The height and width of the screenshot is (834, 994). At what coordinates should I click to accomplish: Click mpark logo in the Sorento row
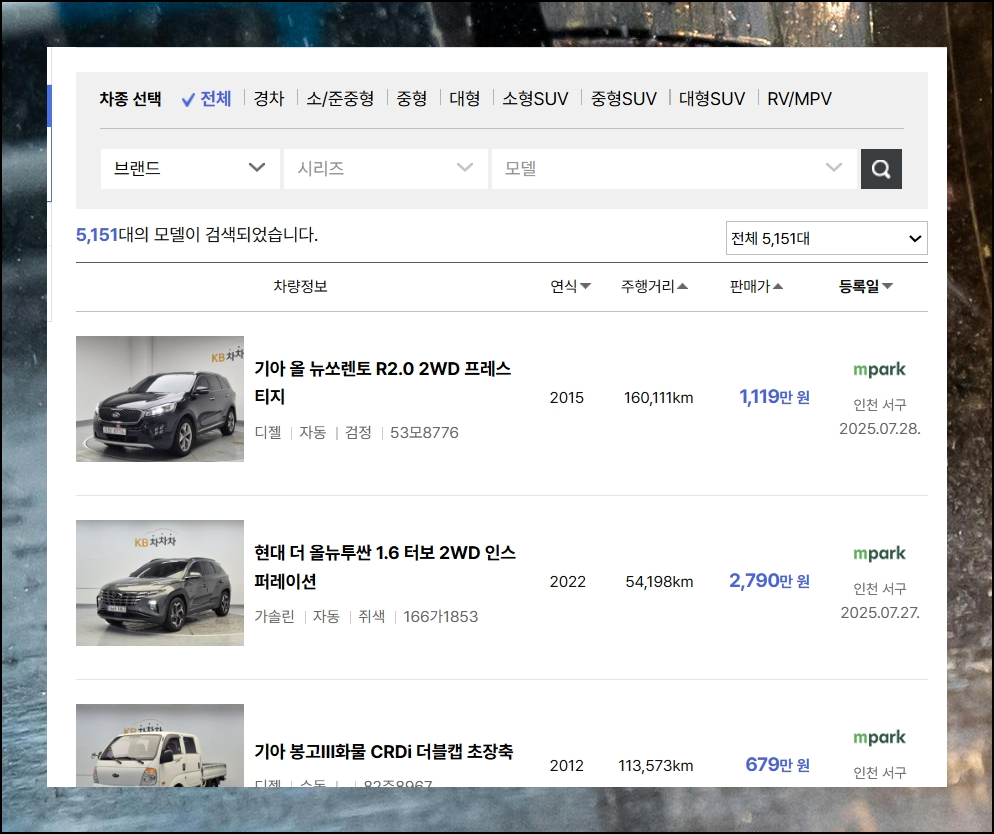tap(879, 369)
